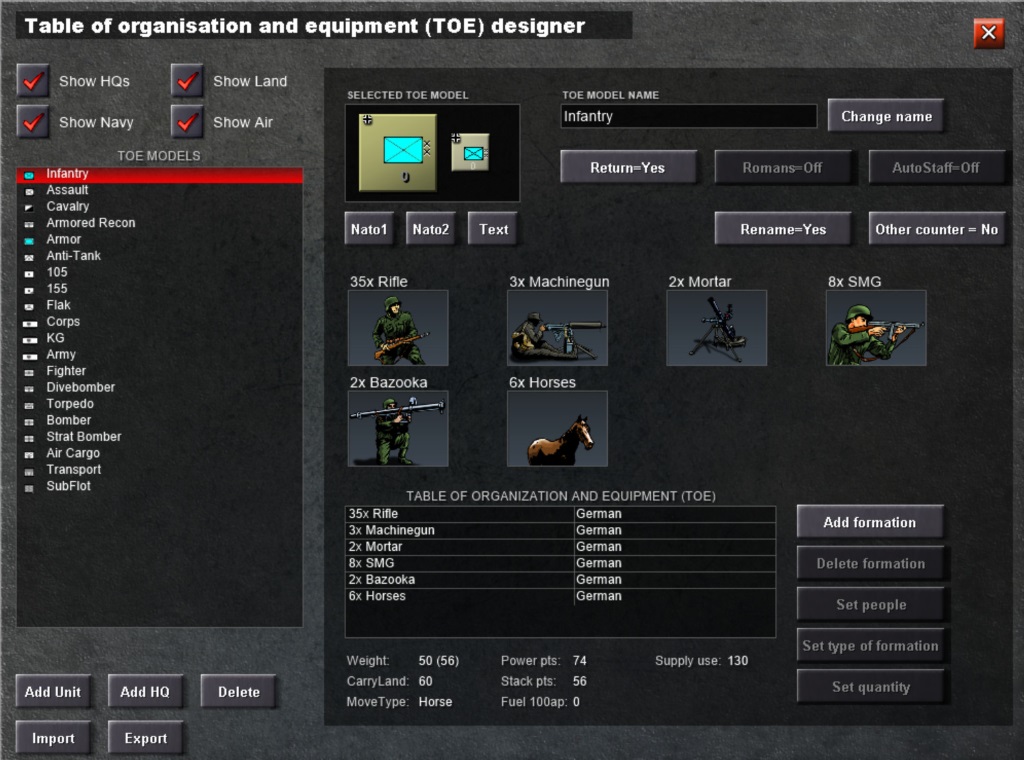Click the Change name button

886,116
